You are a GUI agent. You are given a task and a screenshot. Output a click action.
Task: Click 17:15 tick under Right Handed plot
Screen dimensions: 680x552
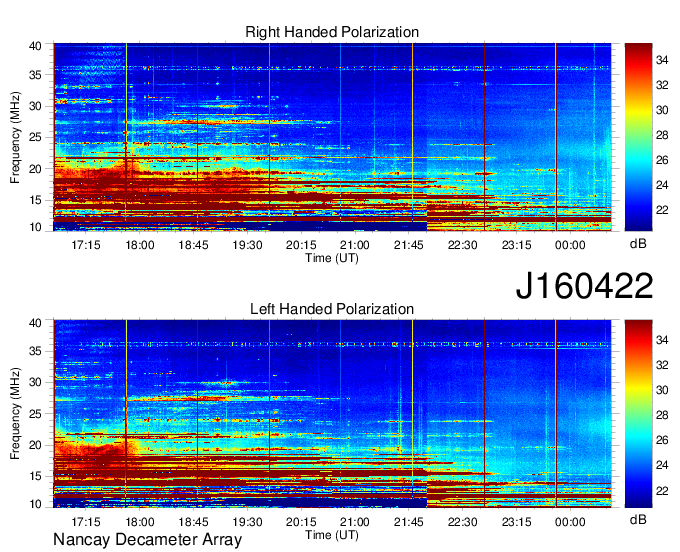pos(85,245)
